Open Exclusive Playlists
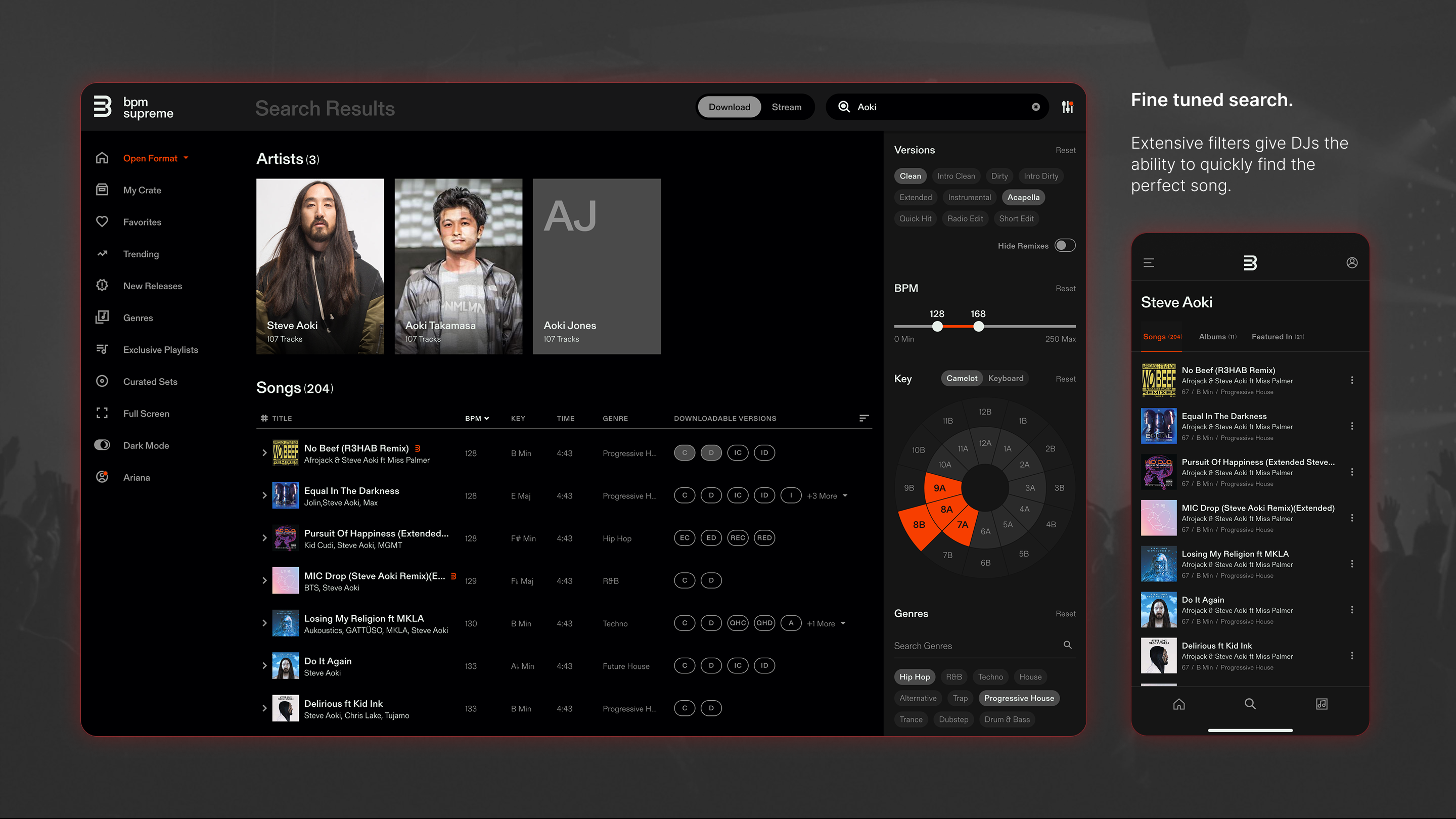This screenshot has height=819, width=1456. (x=161, y=349)
